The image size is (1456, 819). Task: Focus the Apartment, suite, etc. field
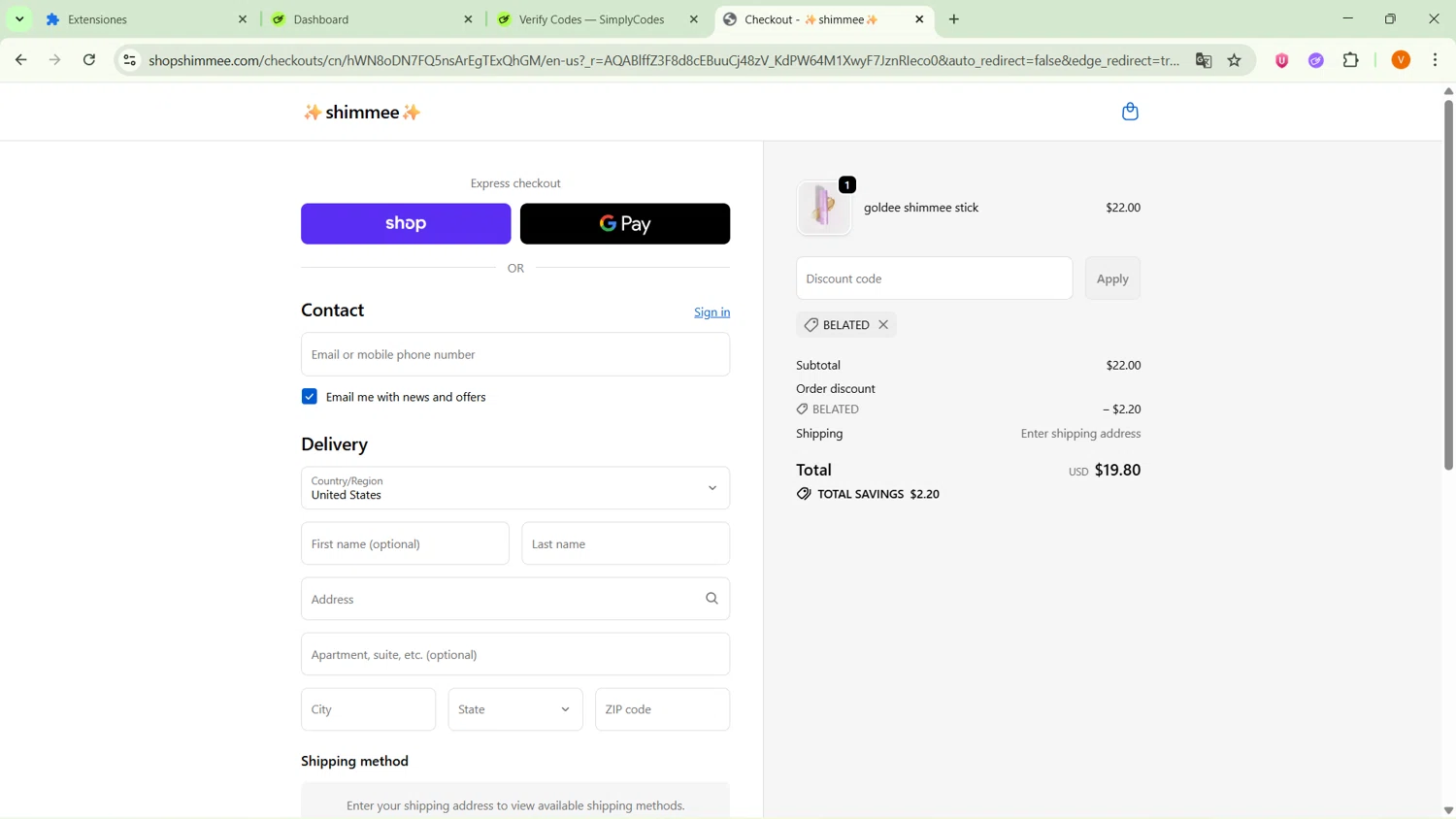(x=515, y=654)
